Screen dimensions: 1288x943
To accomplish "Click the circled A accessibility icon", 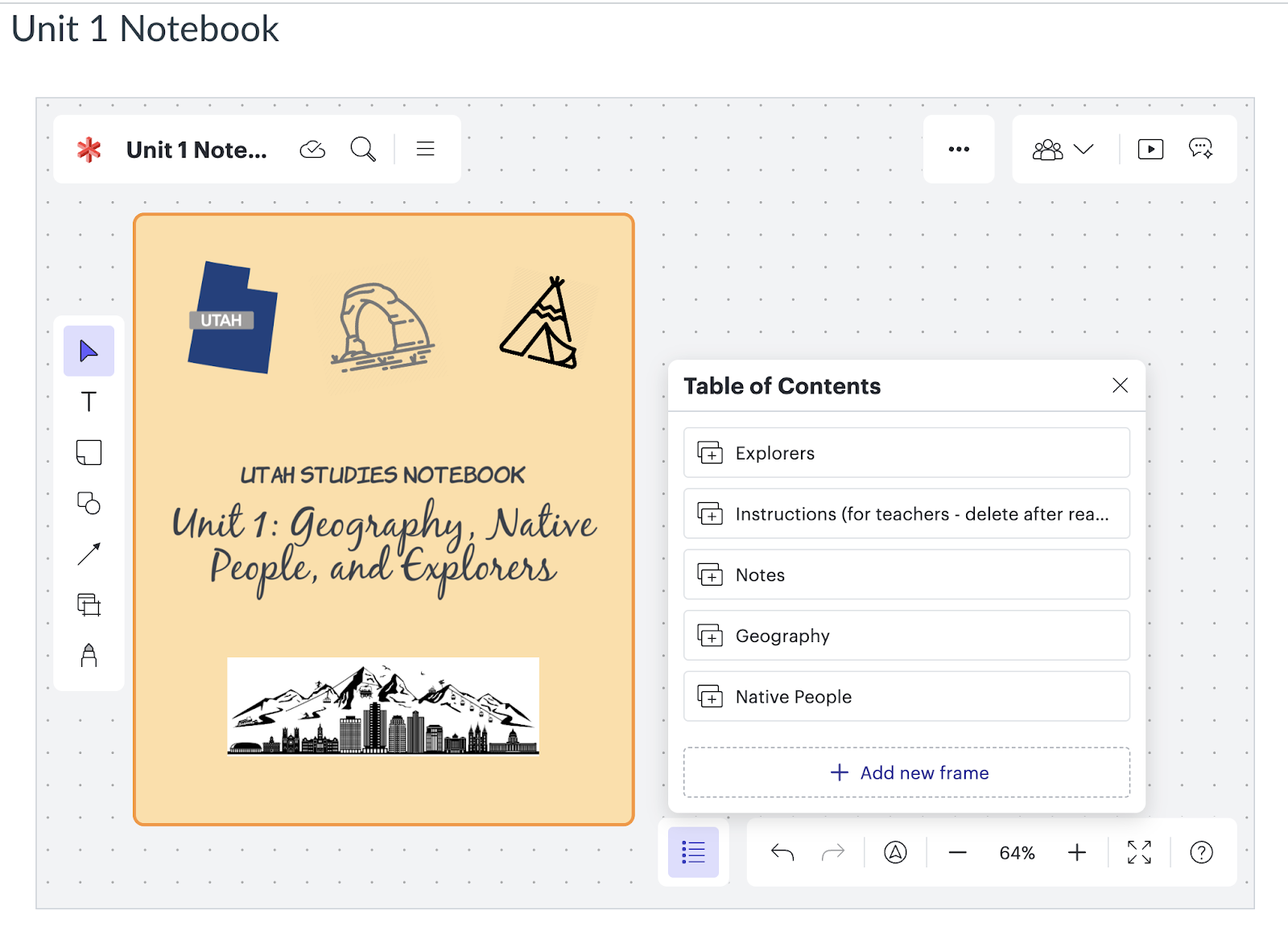I will (x=895, y=852).
